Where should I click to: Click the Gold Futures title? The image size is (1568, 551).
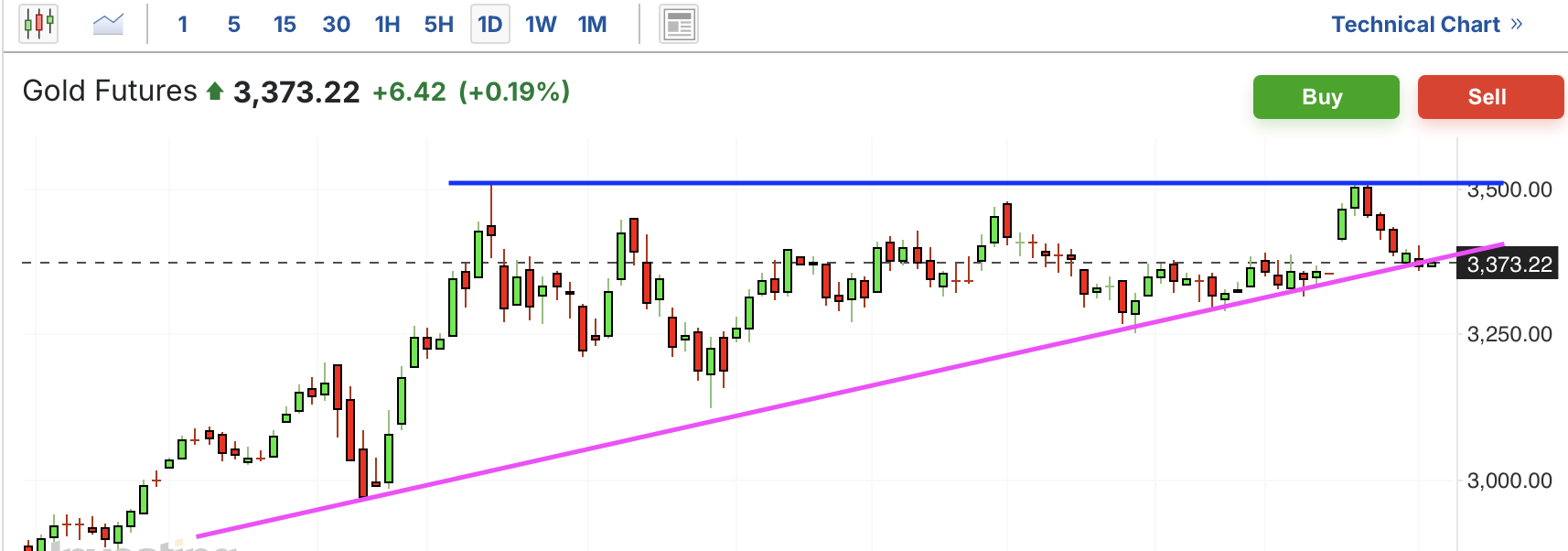click(x=110, y=92)
